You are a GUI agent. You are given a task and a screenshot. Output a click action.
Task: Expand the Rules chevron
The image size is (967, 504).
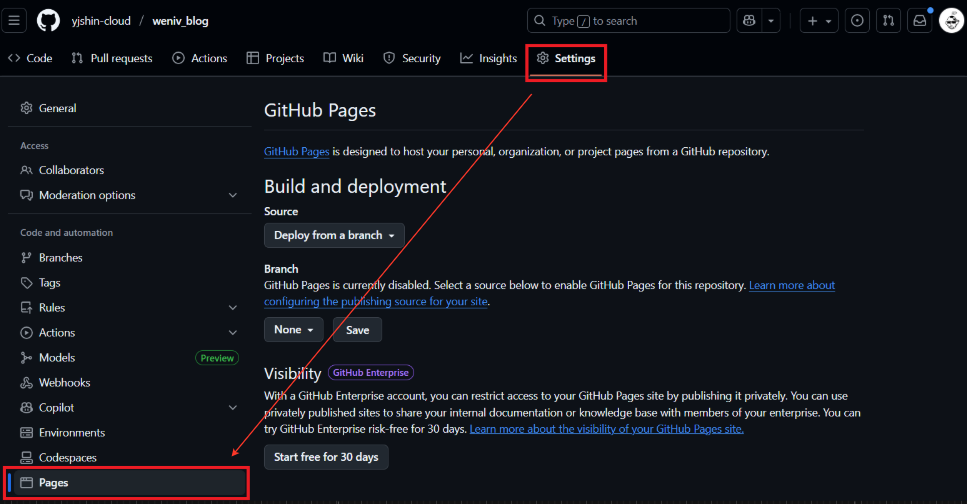point(233,307)
